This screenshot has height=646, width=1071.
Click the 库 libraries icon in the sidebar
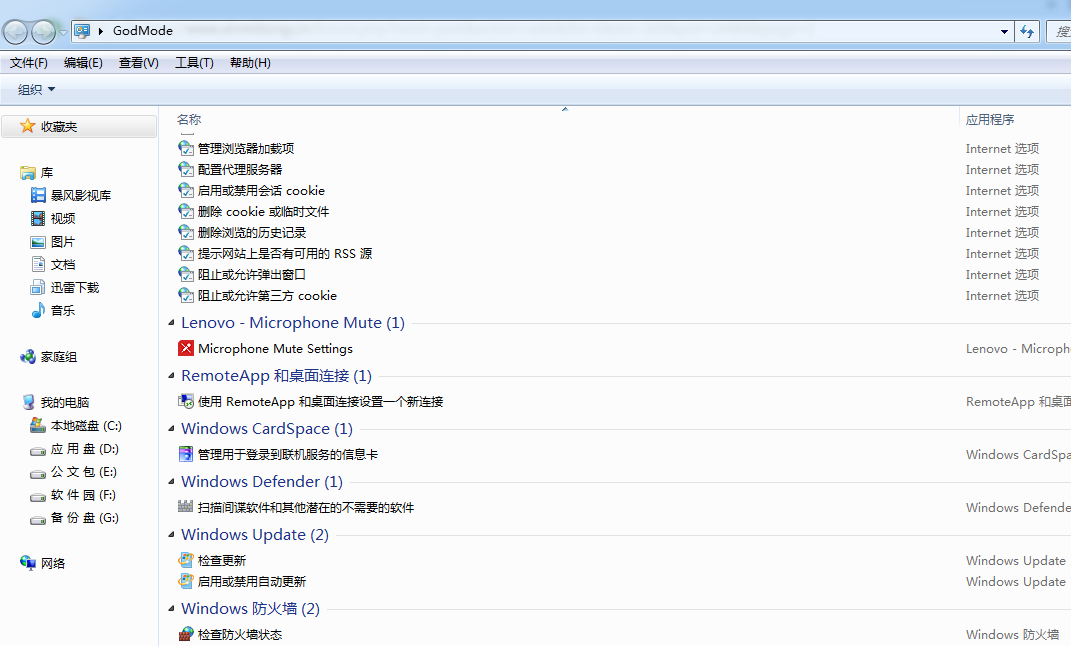pos(28,173)
